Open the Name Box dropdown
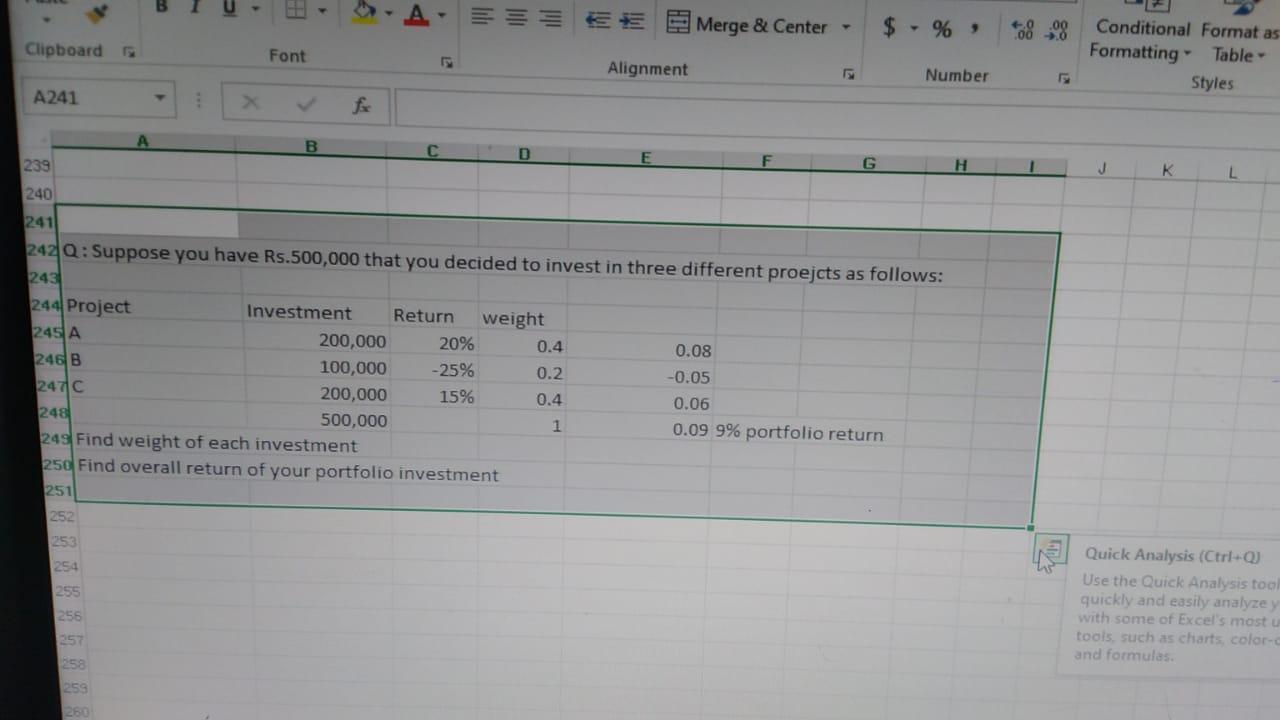Viewport: 1280px width, 720px height. point(161,98)
